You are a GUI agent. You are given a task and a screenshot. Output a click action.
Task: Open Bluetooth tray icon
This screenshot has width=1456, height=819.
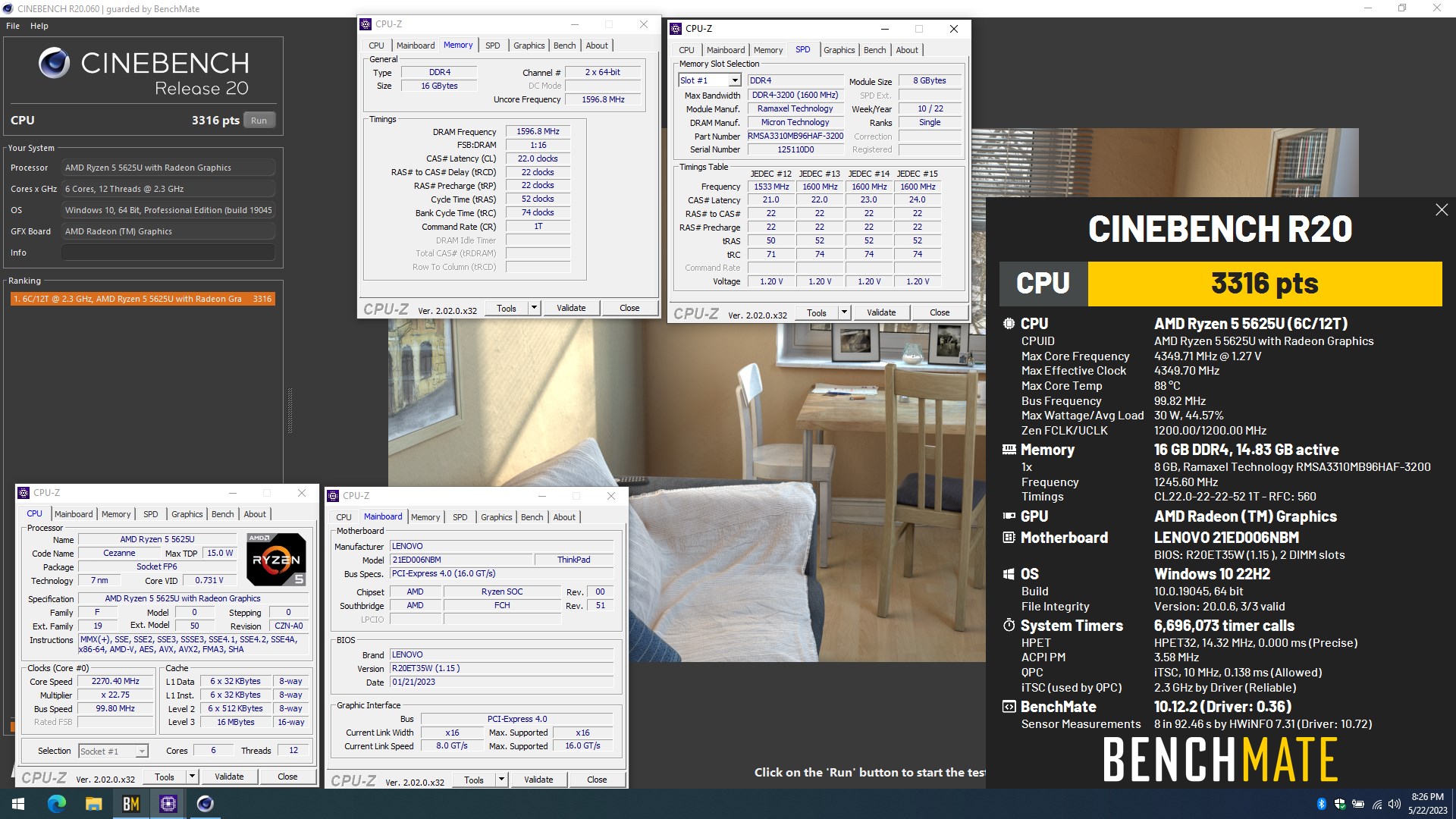[x=1322, y=804]
